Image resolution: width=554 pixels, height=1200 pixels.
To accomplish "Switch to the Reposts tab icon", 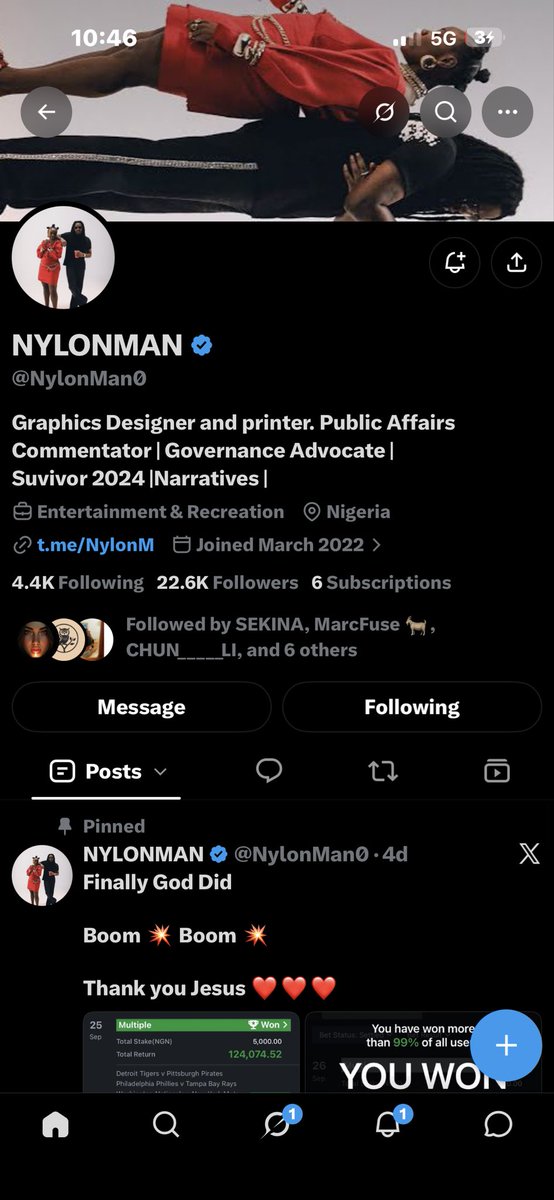I will tap(383, 771).
